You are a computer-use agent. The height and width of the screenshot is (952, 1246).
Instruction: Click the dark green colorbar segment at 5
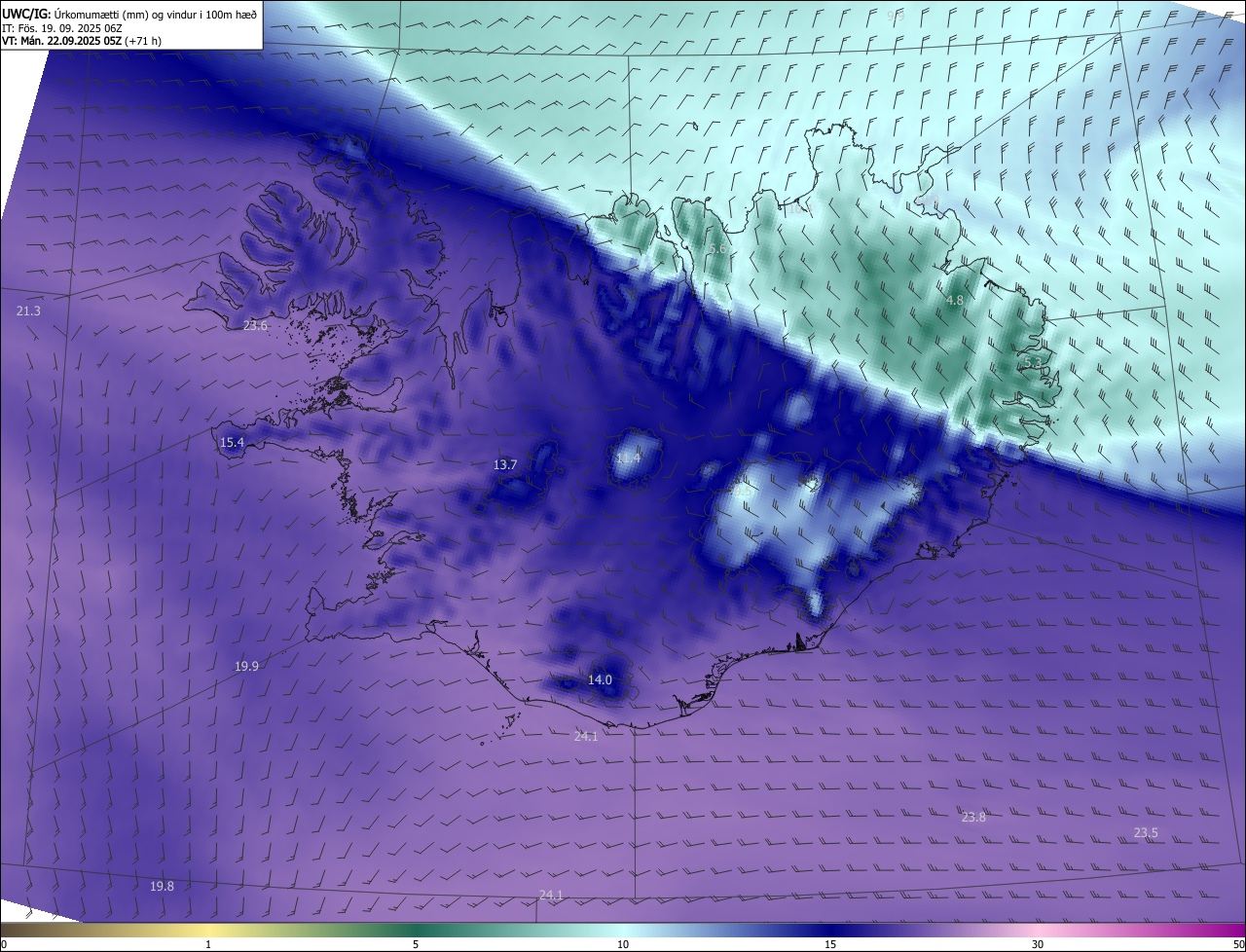pyautogui.click(x=416, y=930)
